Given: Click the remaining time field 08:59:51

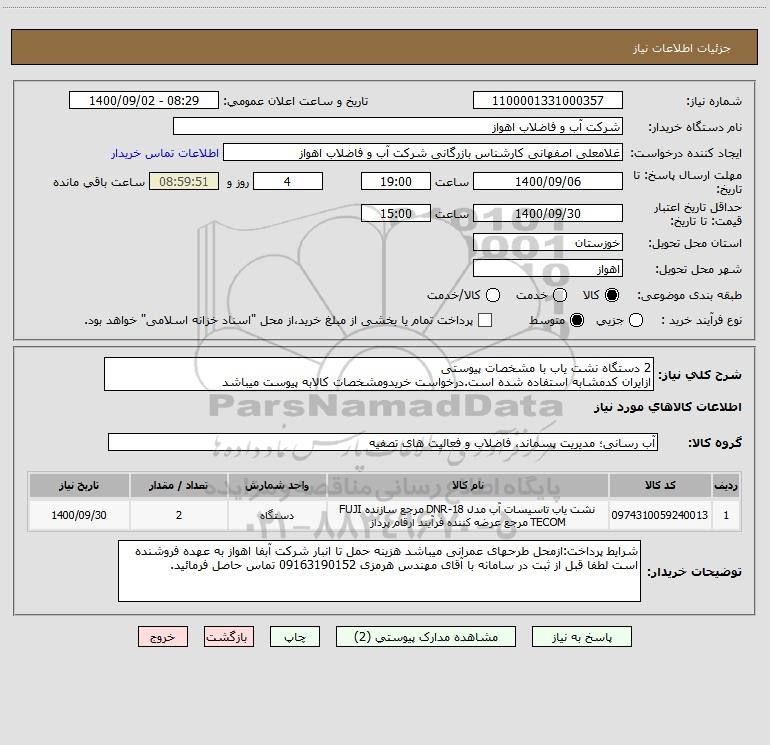Looking at the screenshot, I should [184, 181].
